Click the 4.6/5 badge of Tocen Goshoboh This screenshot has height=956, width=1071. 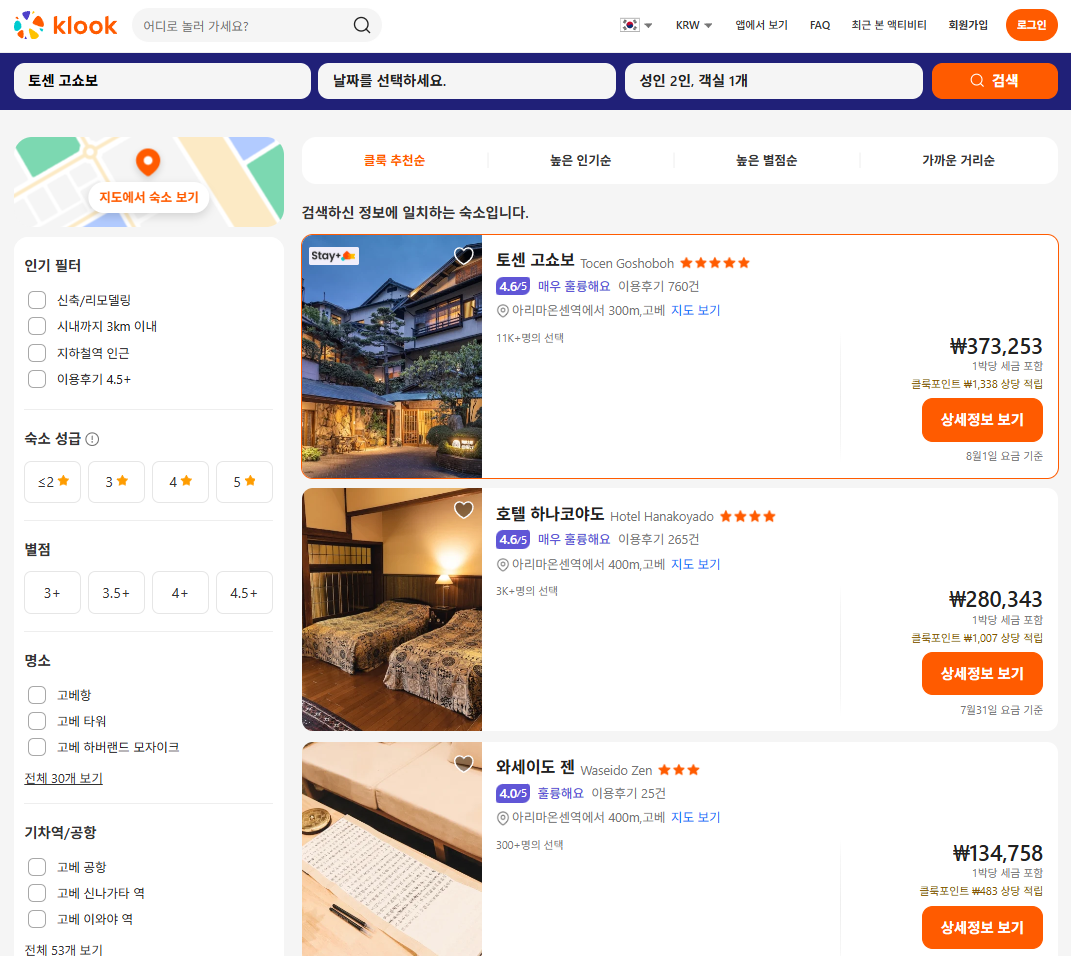[x=513, y=287]
